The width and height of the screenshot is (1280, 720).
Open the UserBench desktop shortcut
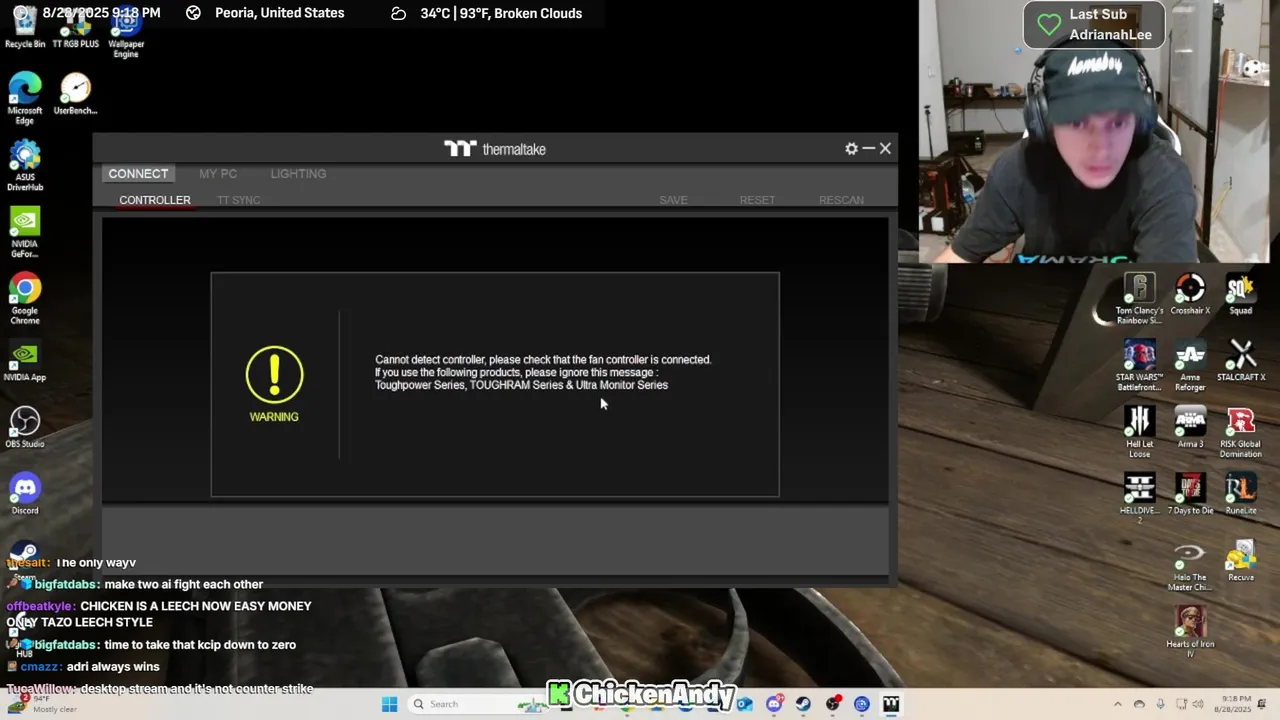click(75, 94)
